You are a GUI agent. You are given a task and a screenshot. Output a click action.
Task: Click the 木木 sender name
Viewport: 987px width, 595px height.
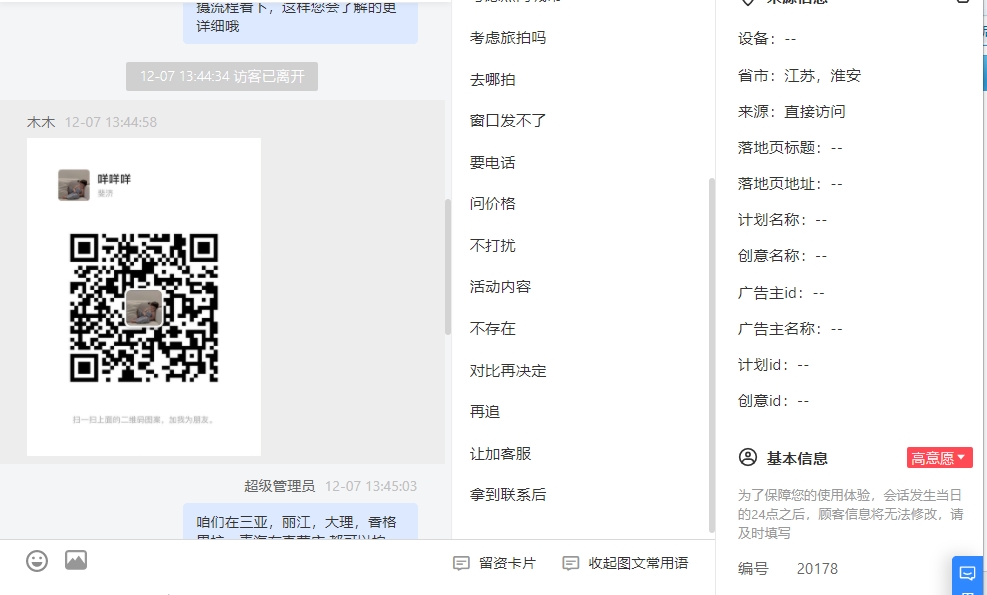[x=41, y=122]
